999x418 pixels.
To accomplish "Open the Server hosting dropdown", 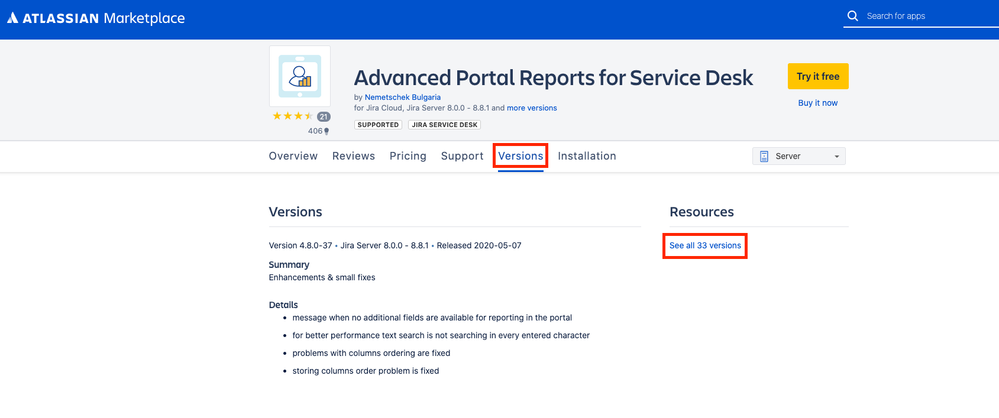I will click(x=799, y=156).
